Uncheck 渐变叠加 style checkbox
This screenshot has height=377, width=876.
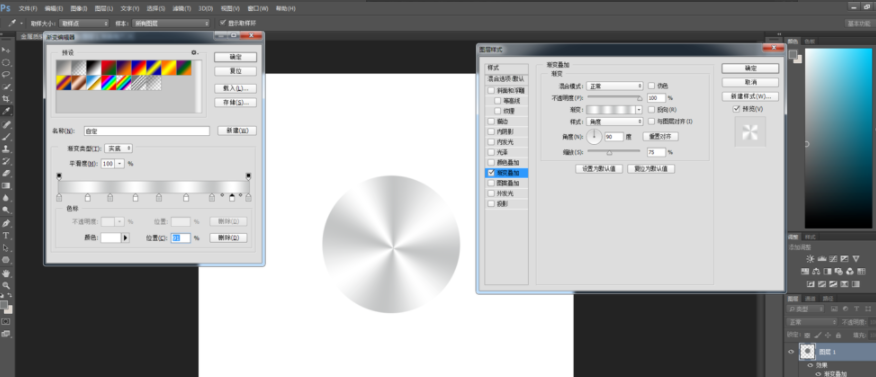coord(491,173)
